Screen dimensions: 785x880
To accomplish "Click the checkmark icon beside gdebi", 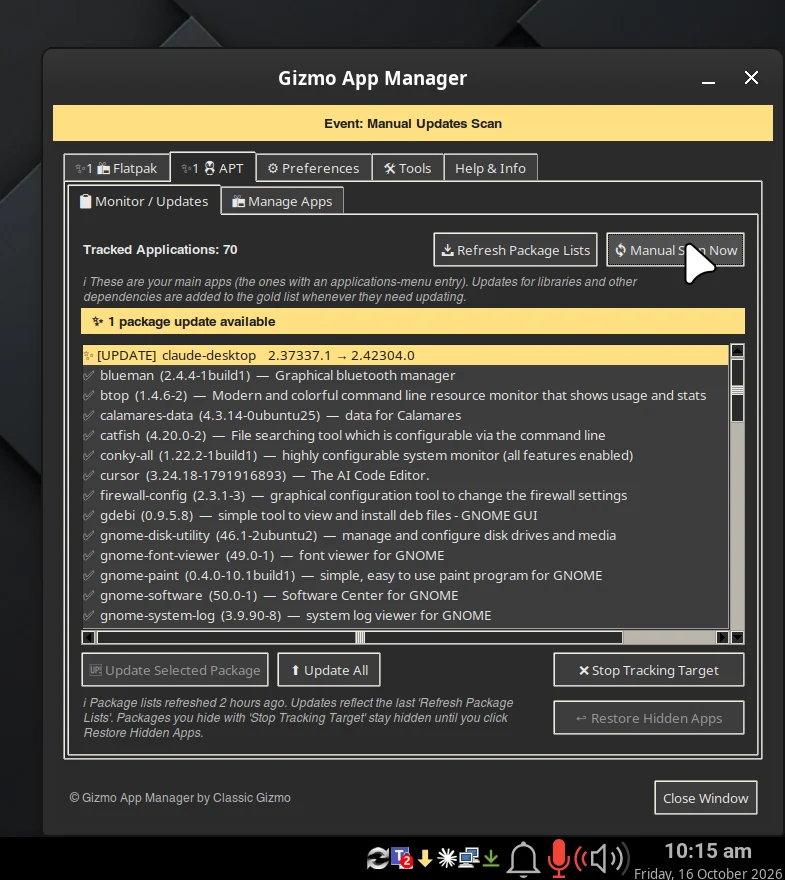I will (x=89, y=515).
